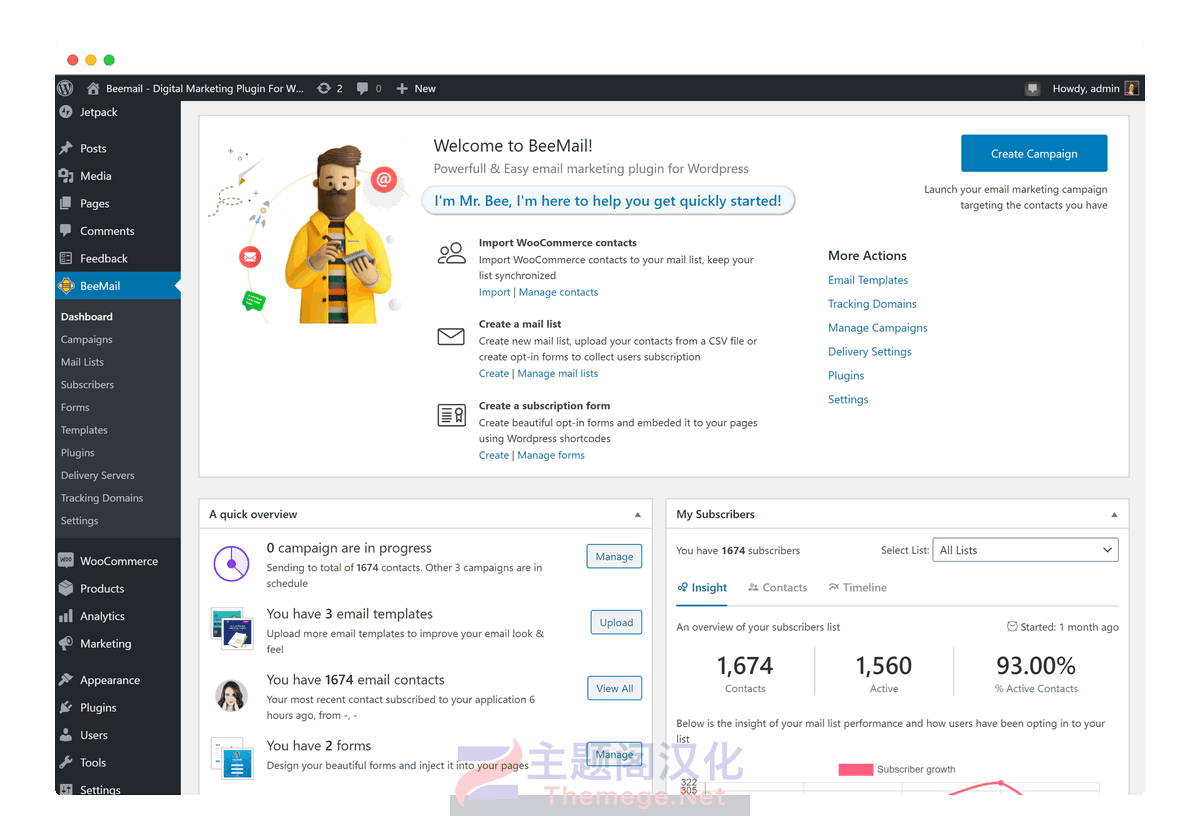Click the Create Campaign button
Image resolution: width=1200 pixels, height=836 pixels.
tap(1034, 154)
